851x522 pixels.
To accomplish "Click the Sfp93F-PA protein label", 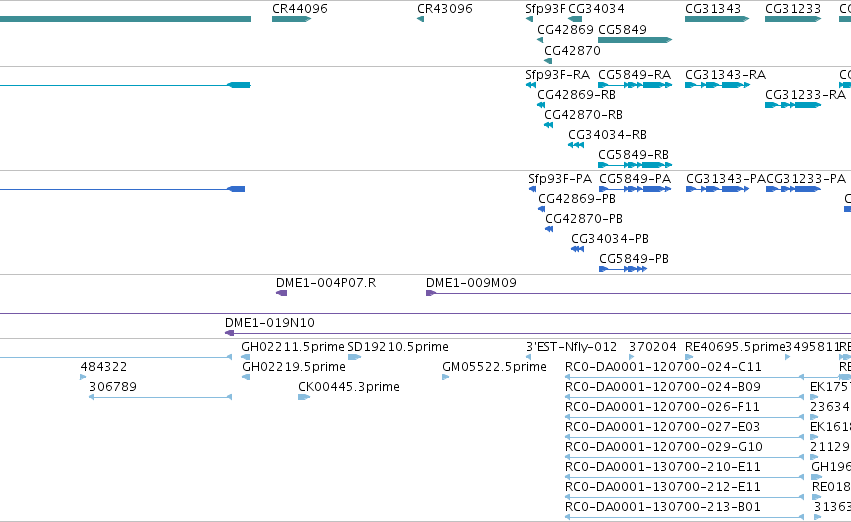I will [x=560, y=179].
